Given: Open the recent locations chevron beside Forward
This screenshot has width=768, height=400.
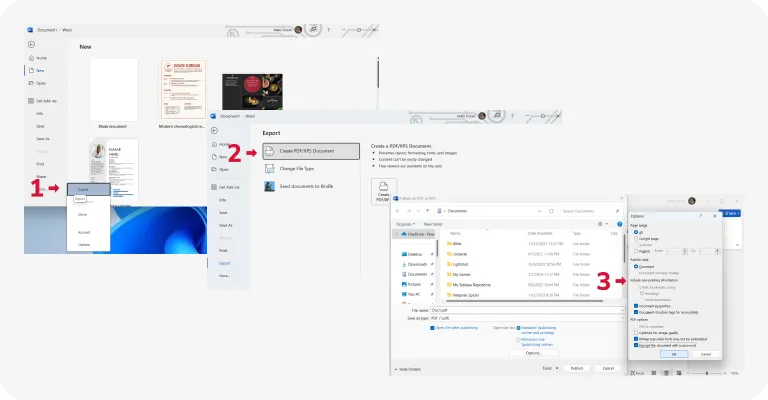Looking at the screenshot, I should coord(418,211).
